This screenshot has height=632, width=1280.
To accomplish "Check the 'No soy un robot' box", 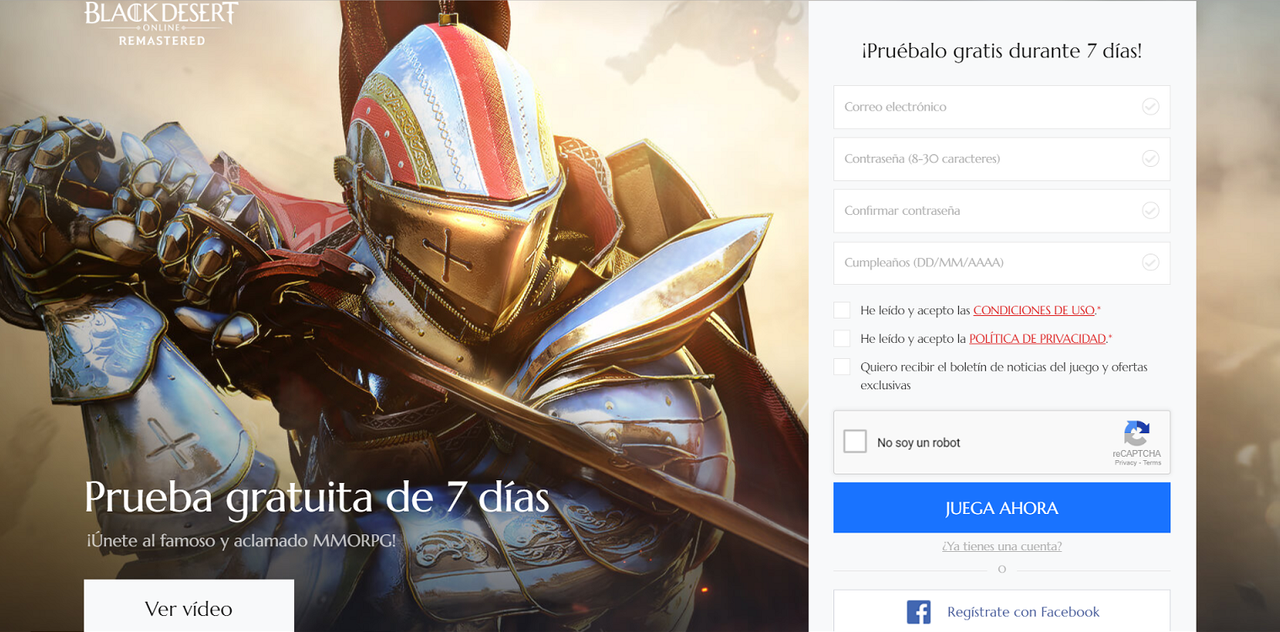I will tap(855, 442).
